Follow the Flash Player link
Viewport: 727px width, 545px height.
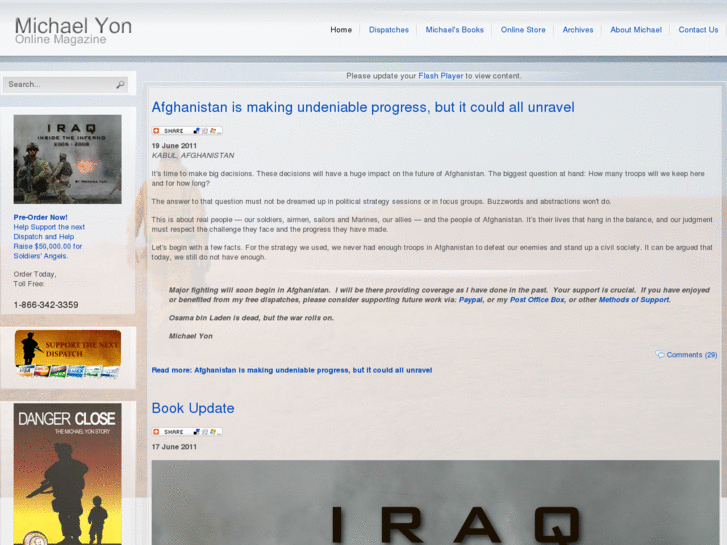(440, 76)
